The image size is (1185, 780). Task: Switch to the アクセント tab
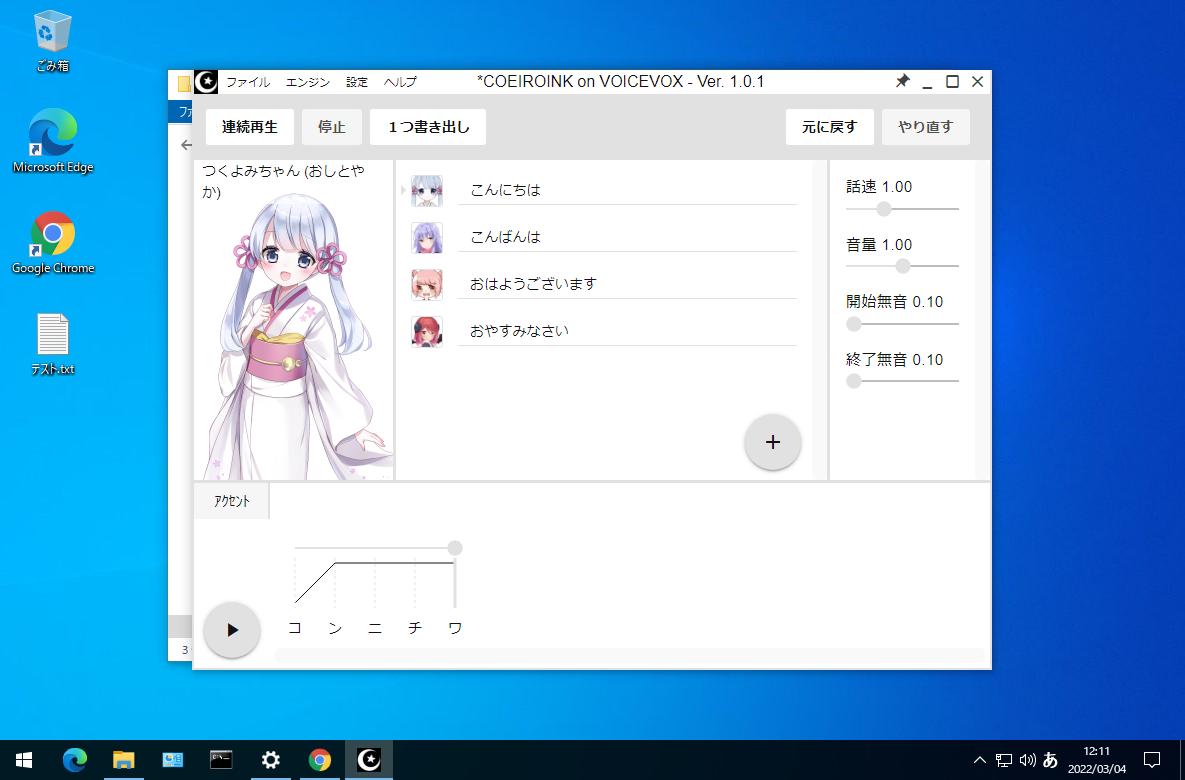pyautogui.click(x=231, y=501)
